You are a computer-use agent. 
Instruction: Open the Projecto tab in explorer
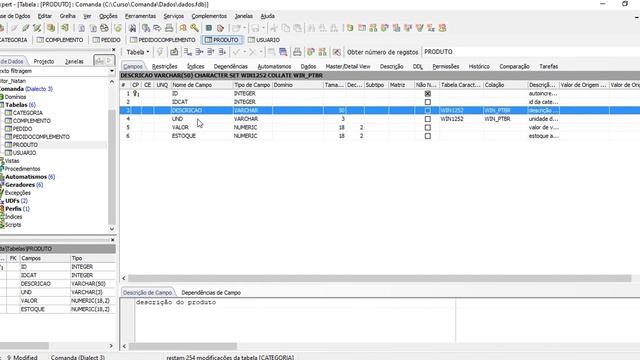(x=44, y=61)
